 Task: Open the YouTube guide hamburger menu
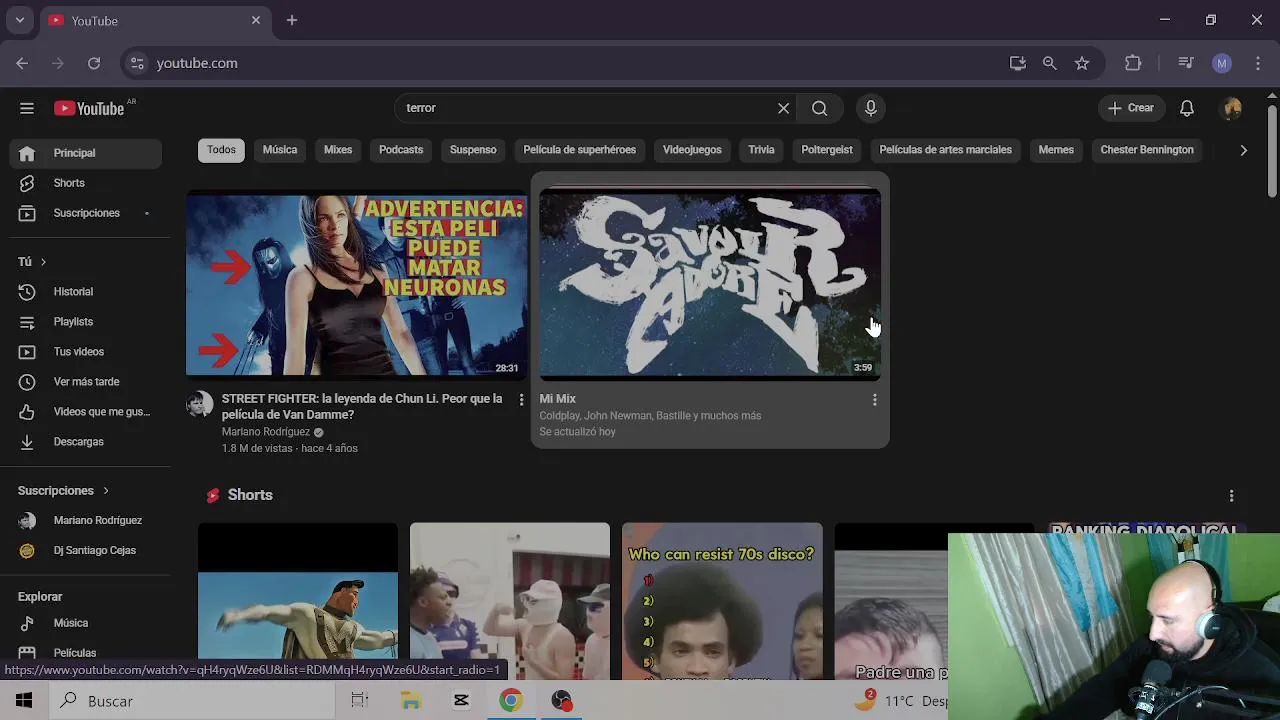(x=27, y=108)
